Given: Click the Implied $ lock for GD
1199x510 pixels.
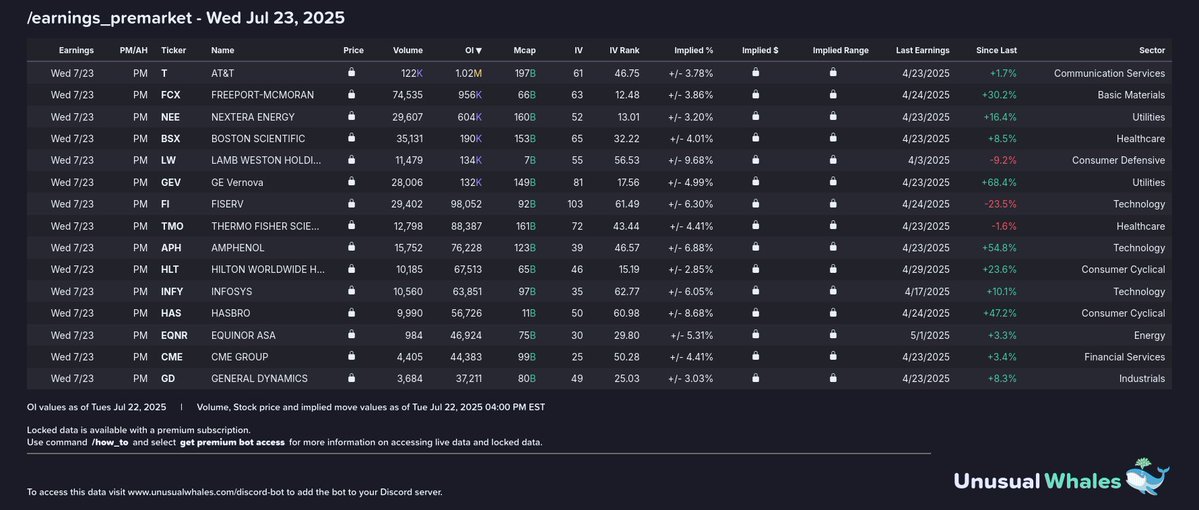Looking at the screenshot, I should pos(755,378).
